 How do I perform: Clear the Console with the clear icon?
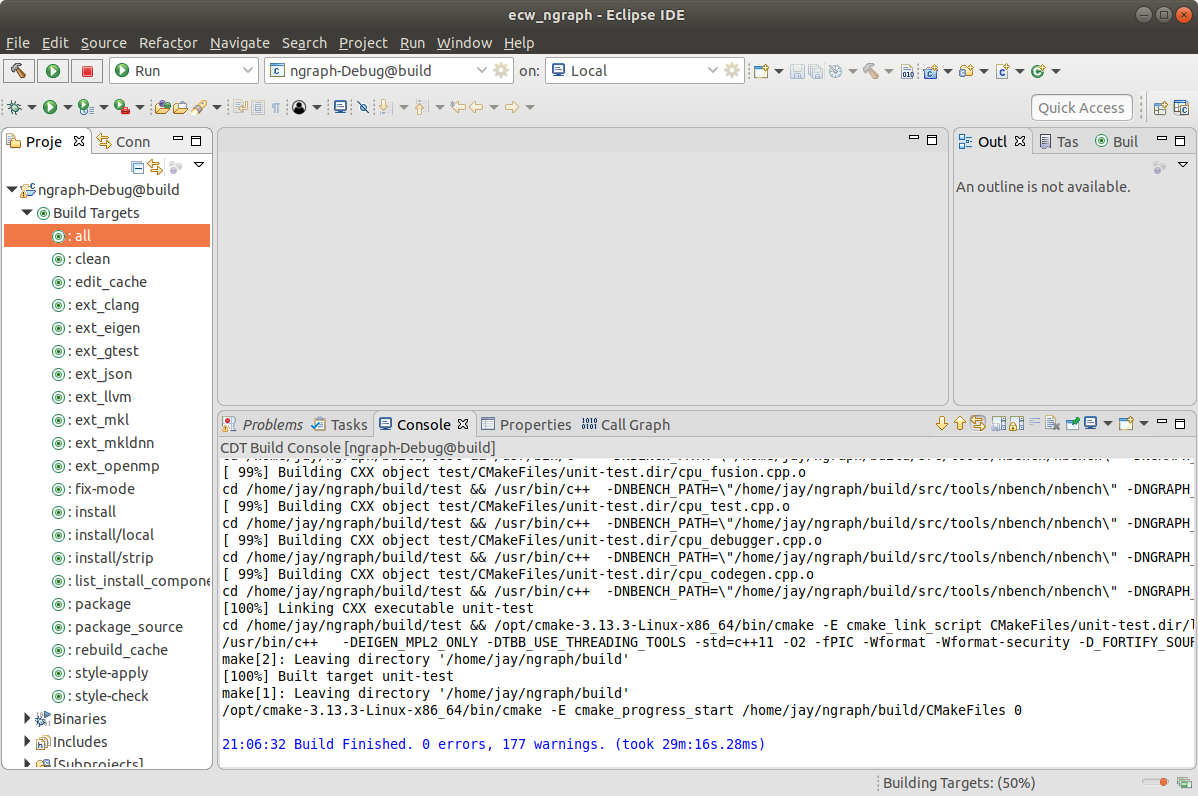[1052, 424]
